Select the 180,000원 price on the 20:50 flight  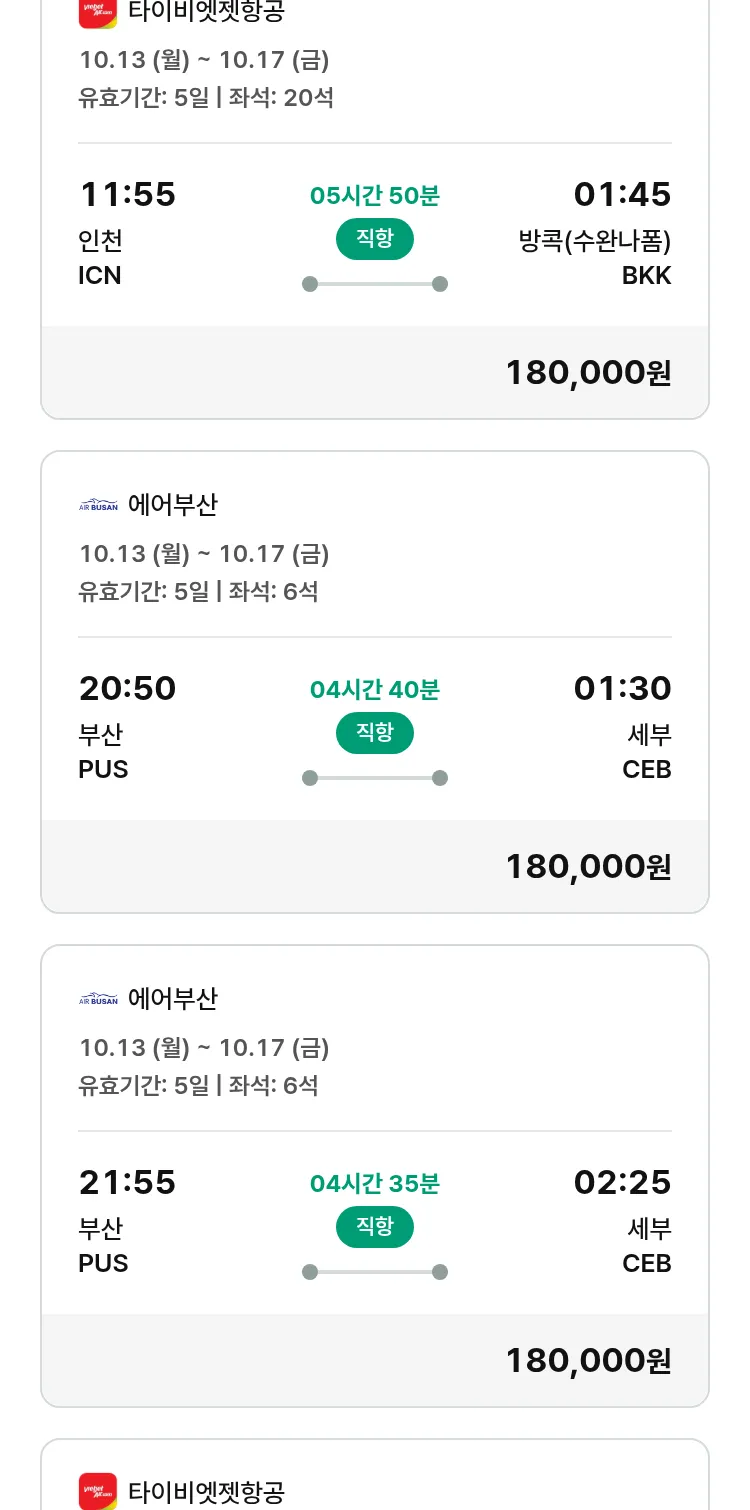(x=588, y=867)
